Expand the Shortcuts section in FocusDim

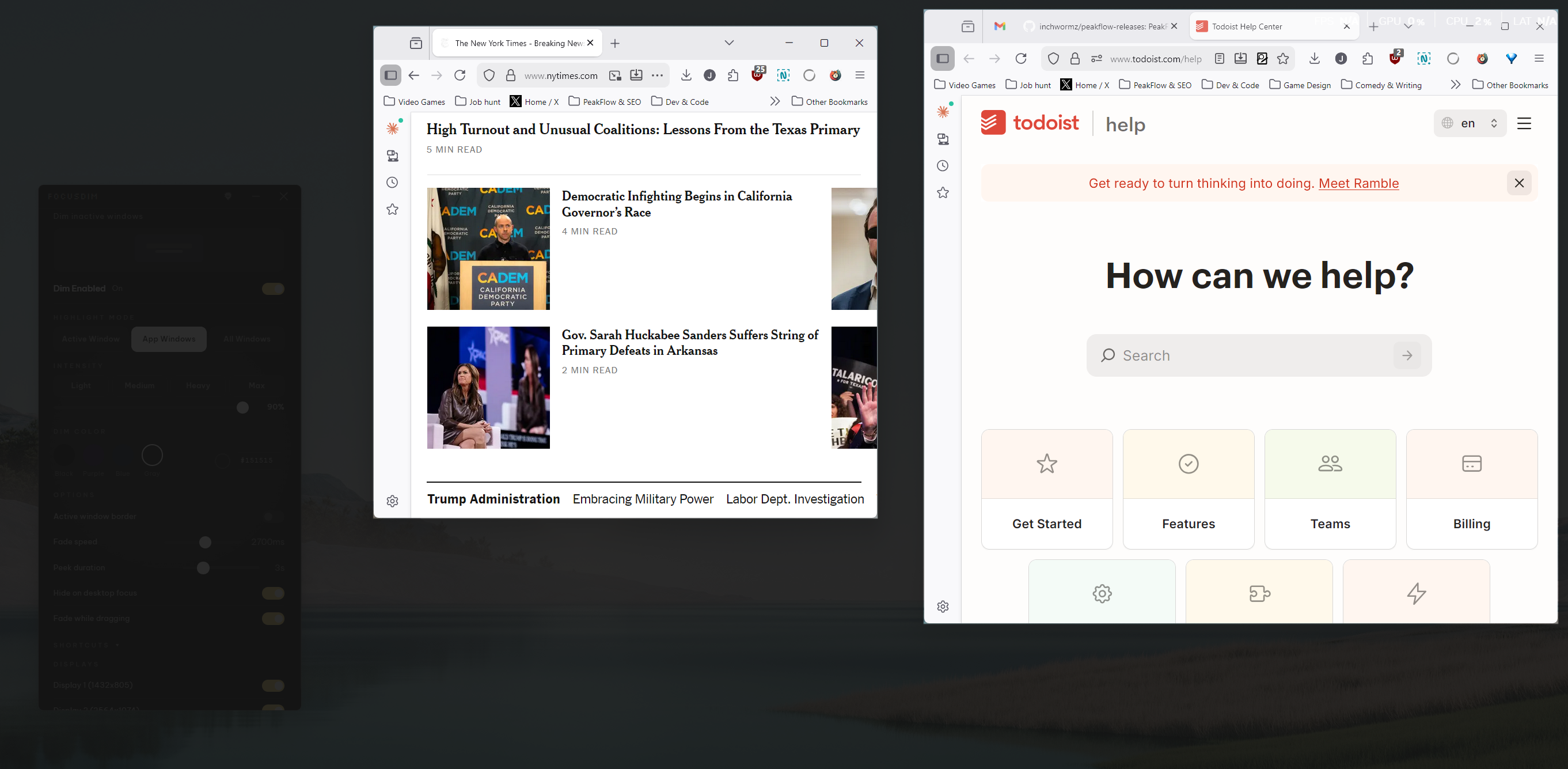pos(85,645)
